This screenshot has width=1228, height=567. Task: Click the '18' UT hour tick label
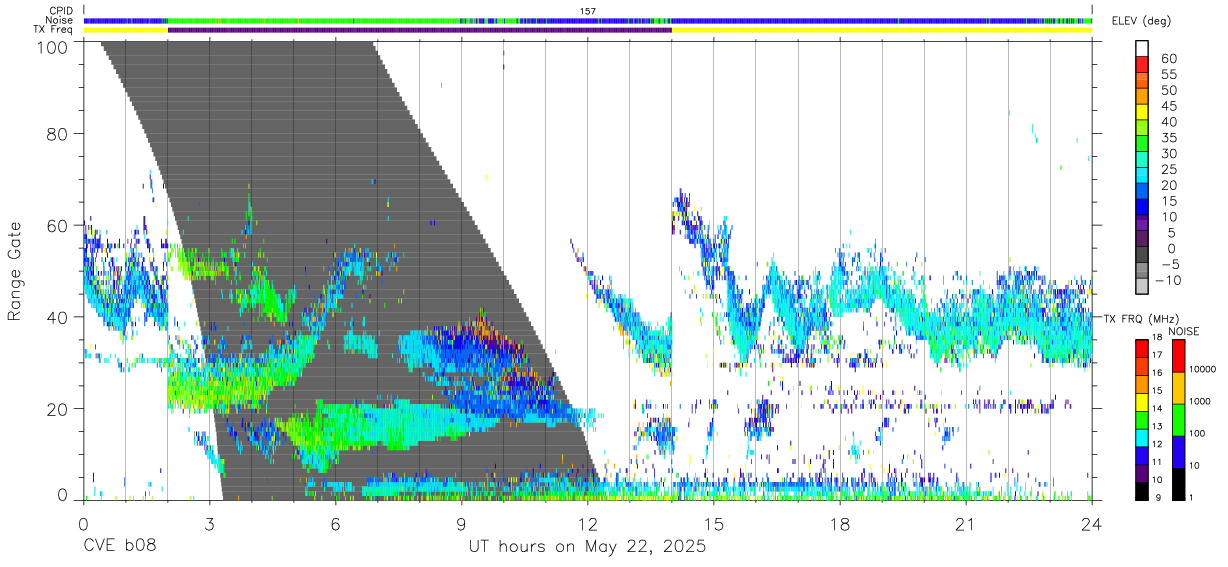coord(840,524)
